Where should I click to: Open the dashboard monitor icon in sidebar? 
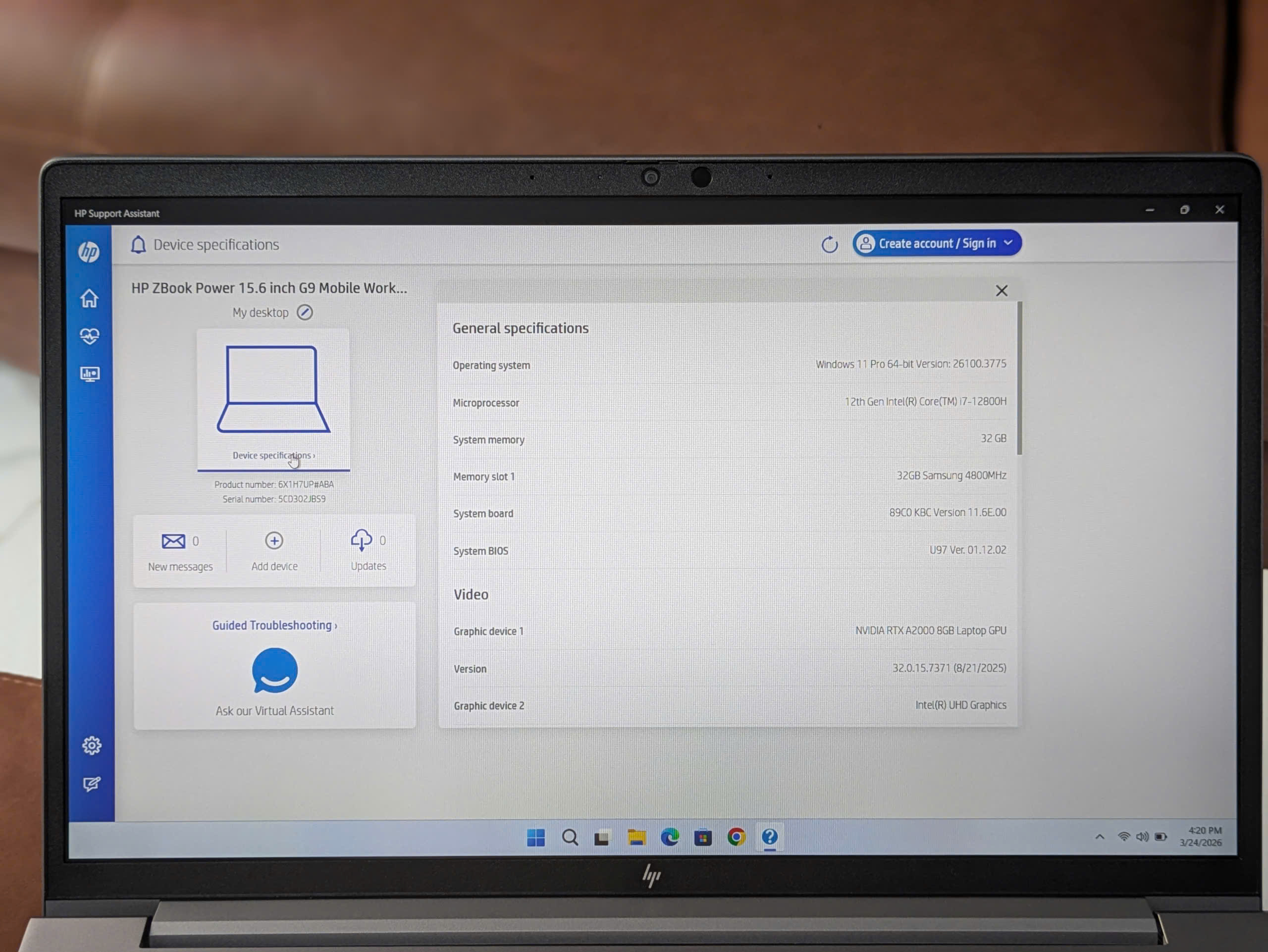coord(90,374)
